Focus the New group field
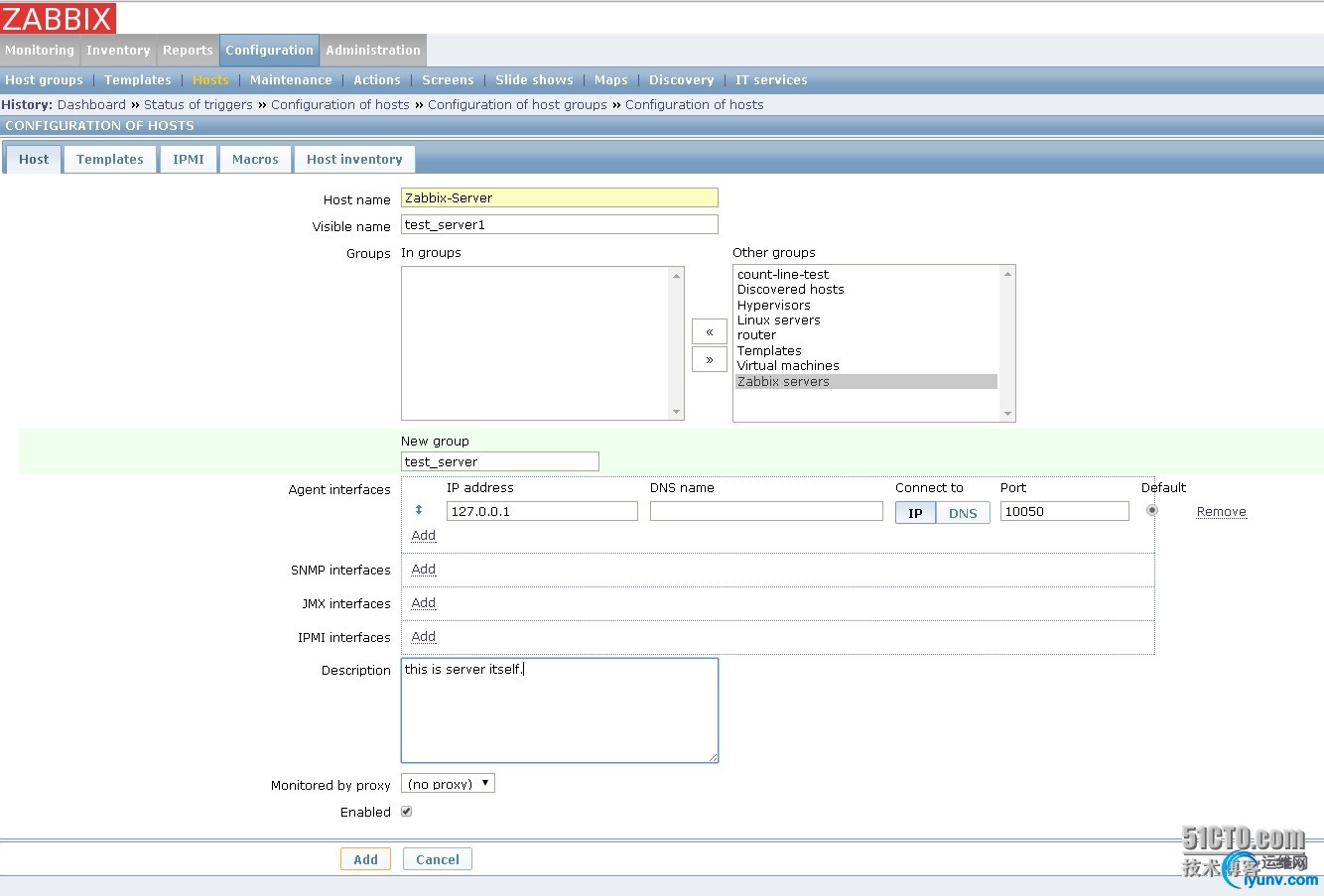 click(500, 461)
